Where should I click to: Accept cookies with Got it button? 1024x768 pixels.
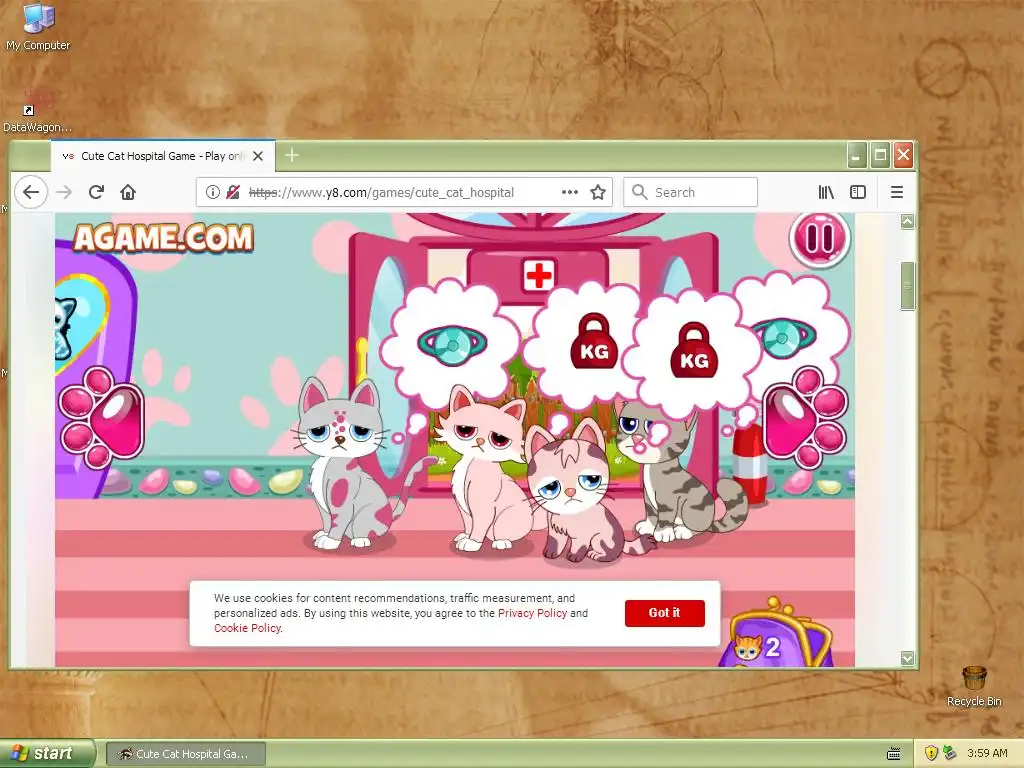coord(664,613)
